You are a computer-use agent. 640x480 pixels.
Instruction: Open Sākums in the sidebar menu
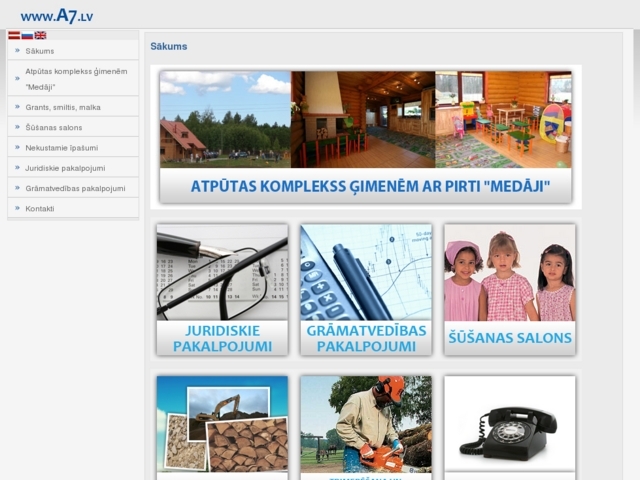[73, 51]
